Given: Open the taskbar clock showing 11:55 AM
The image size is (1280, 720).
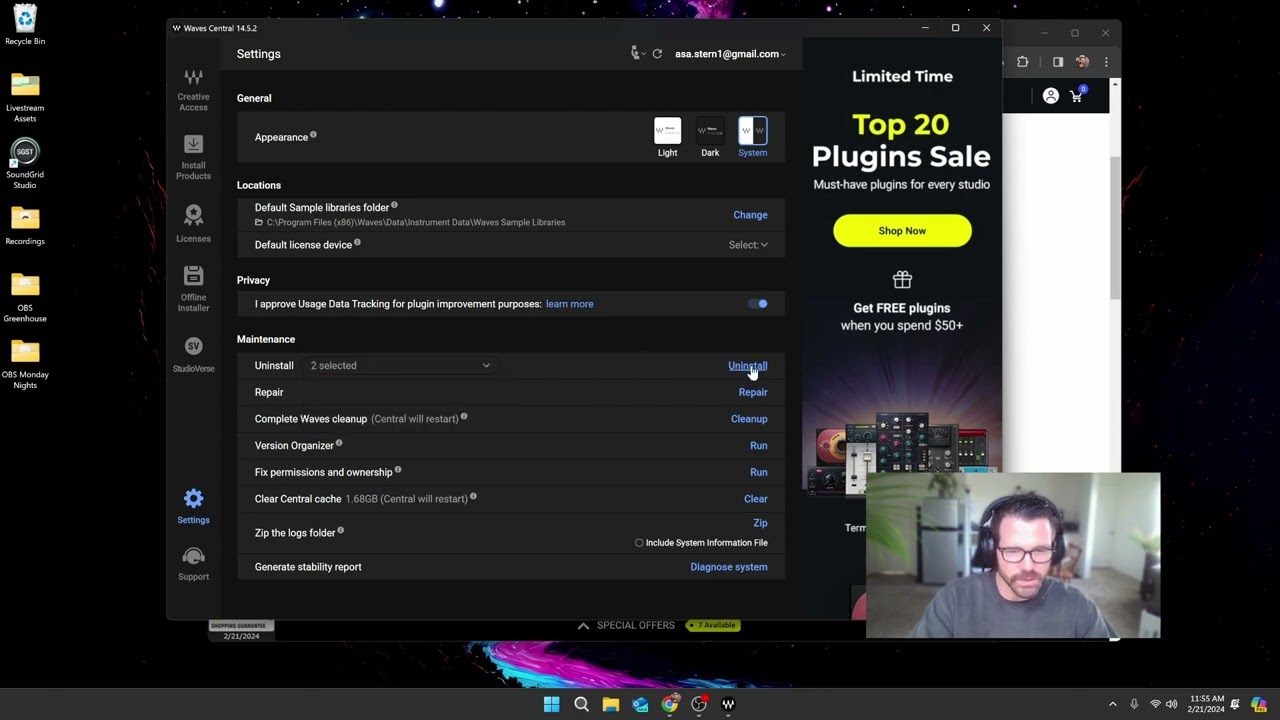Looking at the screenshot, I should tap(1206, 704).
